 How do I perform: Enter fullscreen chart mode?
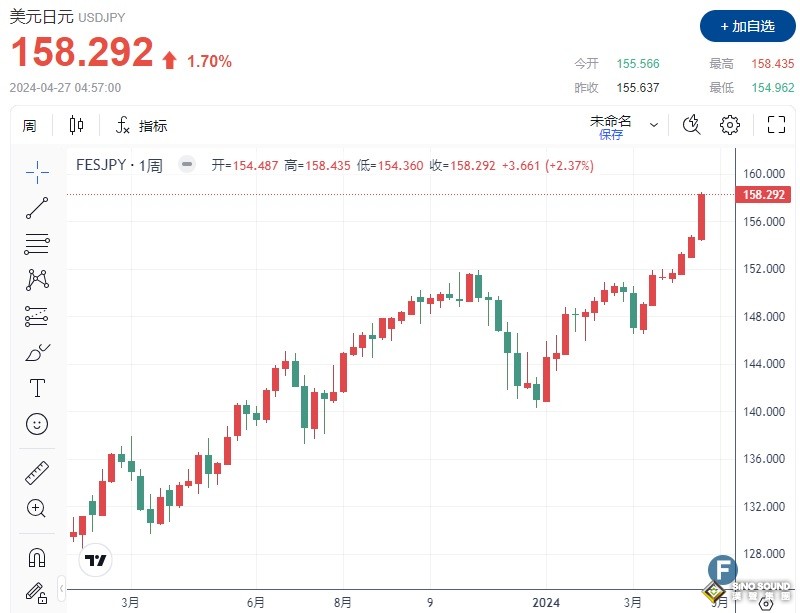[776, 125]
